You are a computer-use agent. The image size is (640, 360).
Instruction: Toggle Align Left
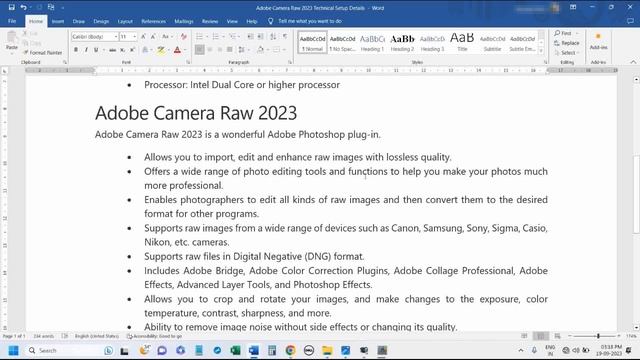coord(200,50)
